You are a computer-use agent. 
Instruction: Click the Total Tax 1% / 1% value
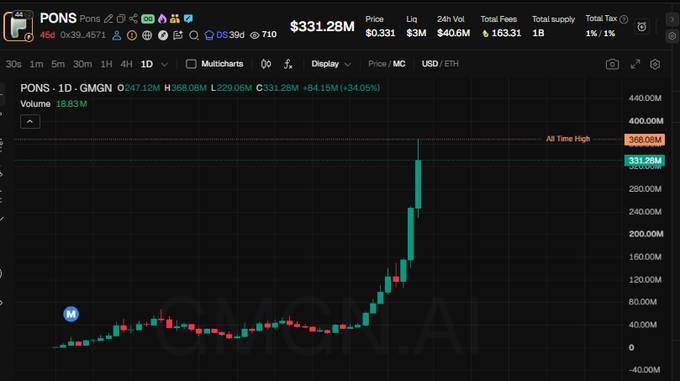click(600, 33)
